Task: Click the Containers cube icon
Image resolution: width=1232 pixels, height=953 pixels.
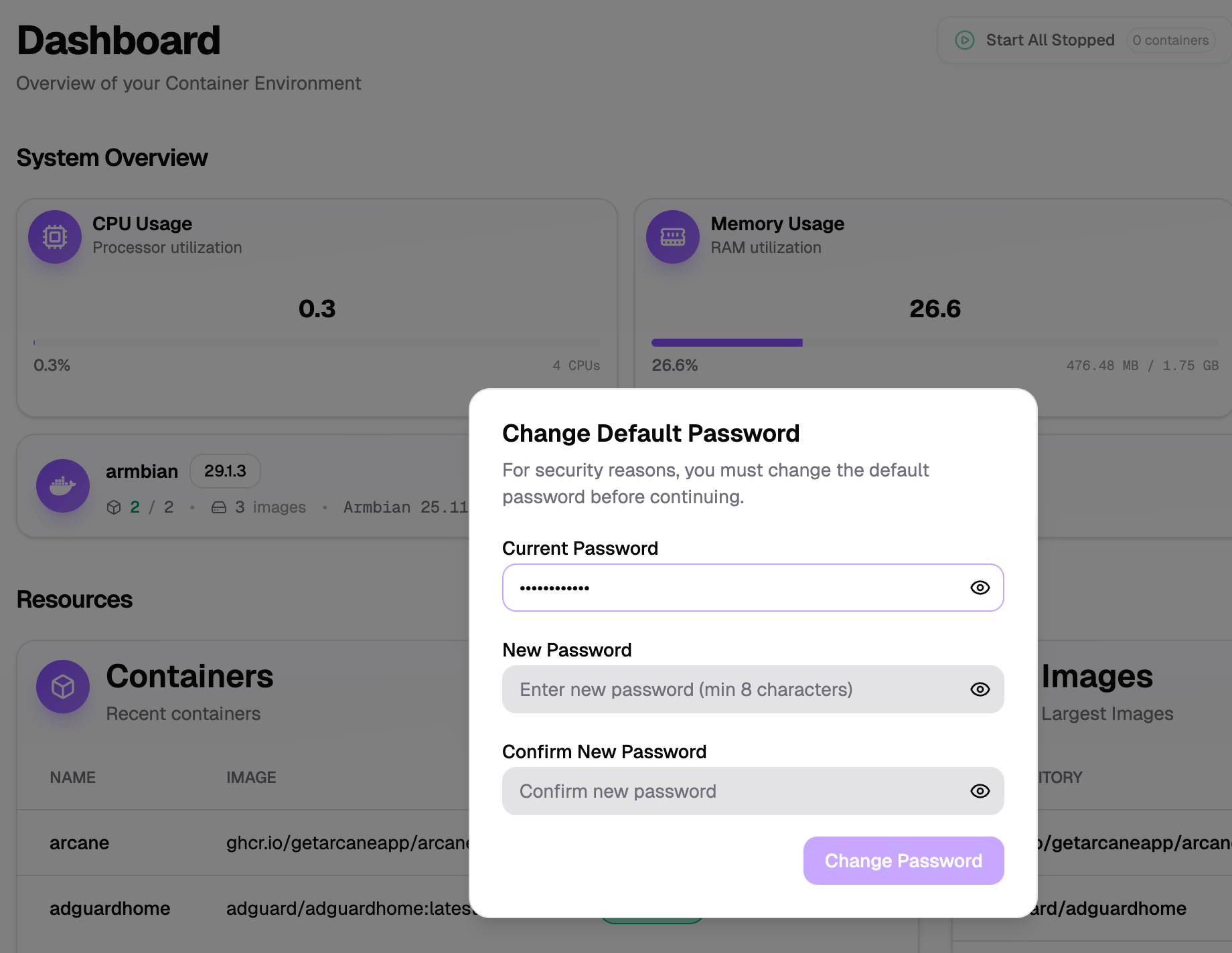Action: click(x=63, y=687)
